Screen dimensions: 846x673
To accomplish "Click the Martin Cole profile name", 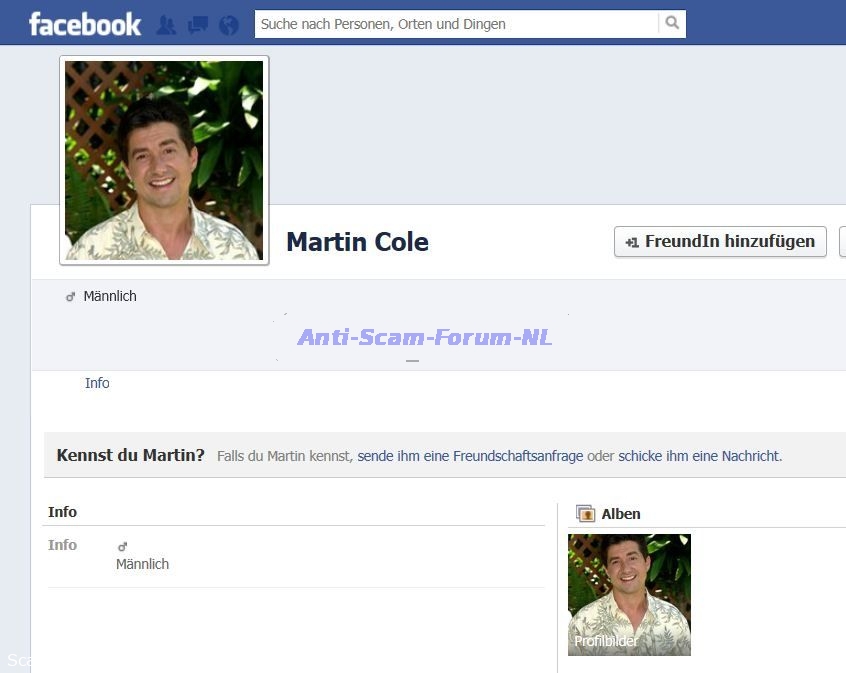I will pyautogui.click(x=357, y=242).
